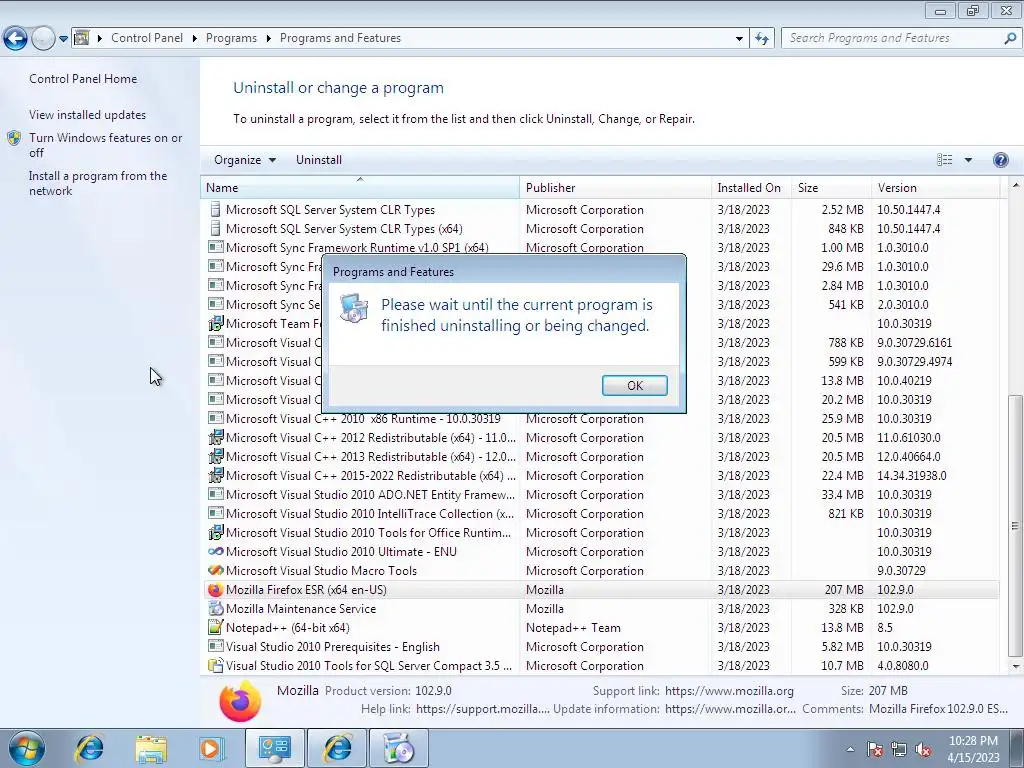This screenshot has width=1024, height=768.
Task: Sort by the Name column header
Action: (x=360, y=187)
